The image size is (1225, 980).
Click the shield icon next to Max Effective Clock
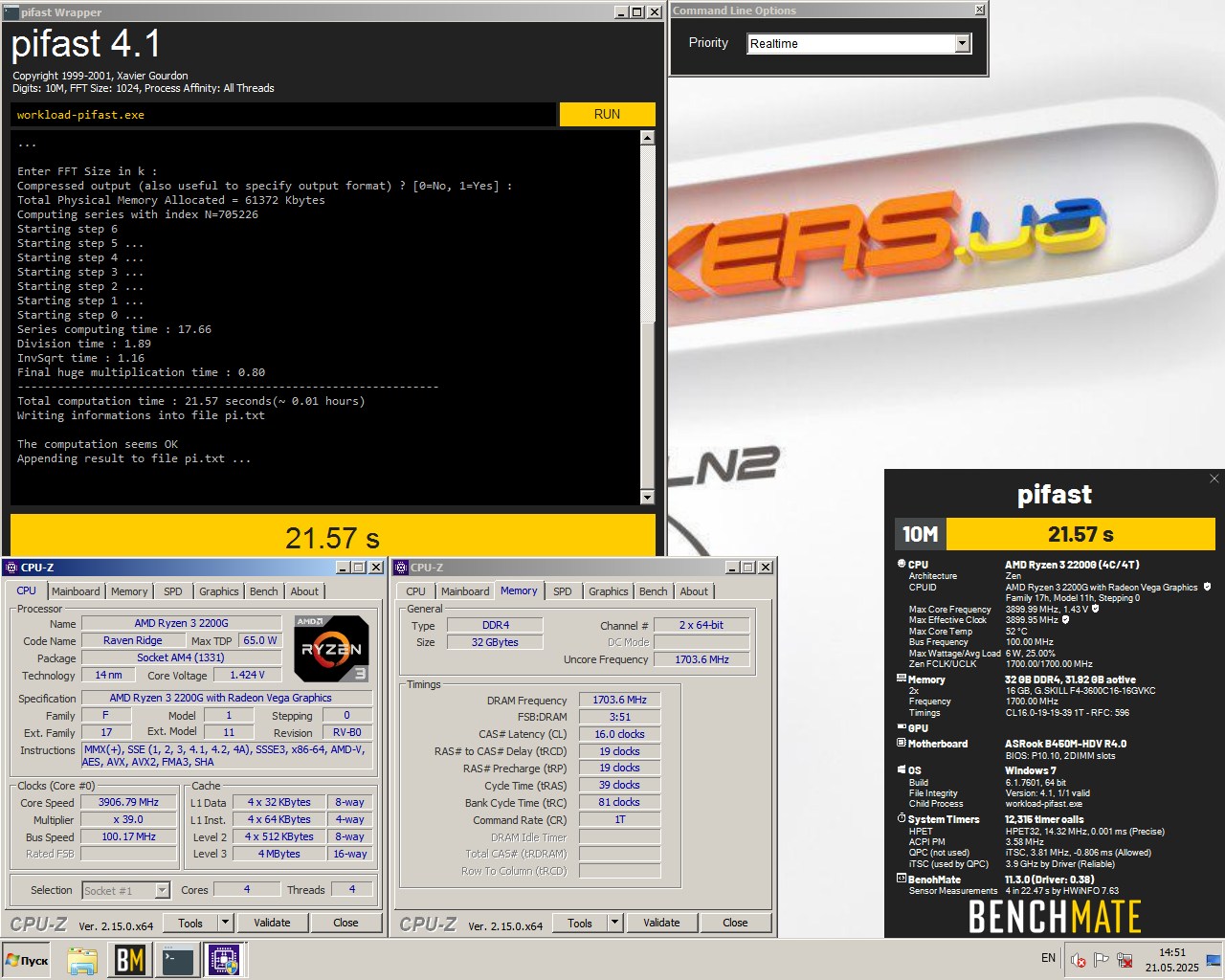(1066, 619)
